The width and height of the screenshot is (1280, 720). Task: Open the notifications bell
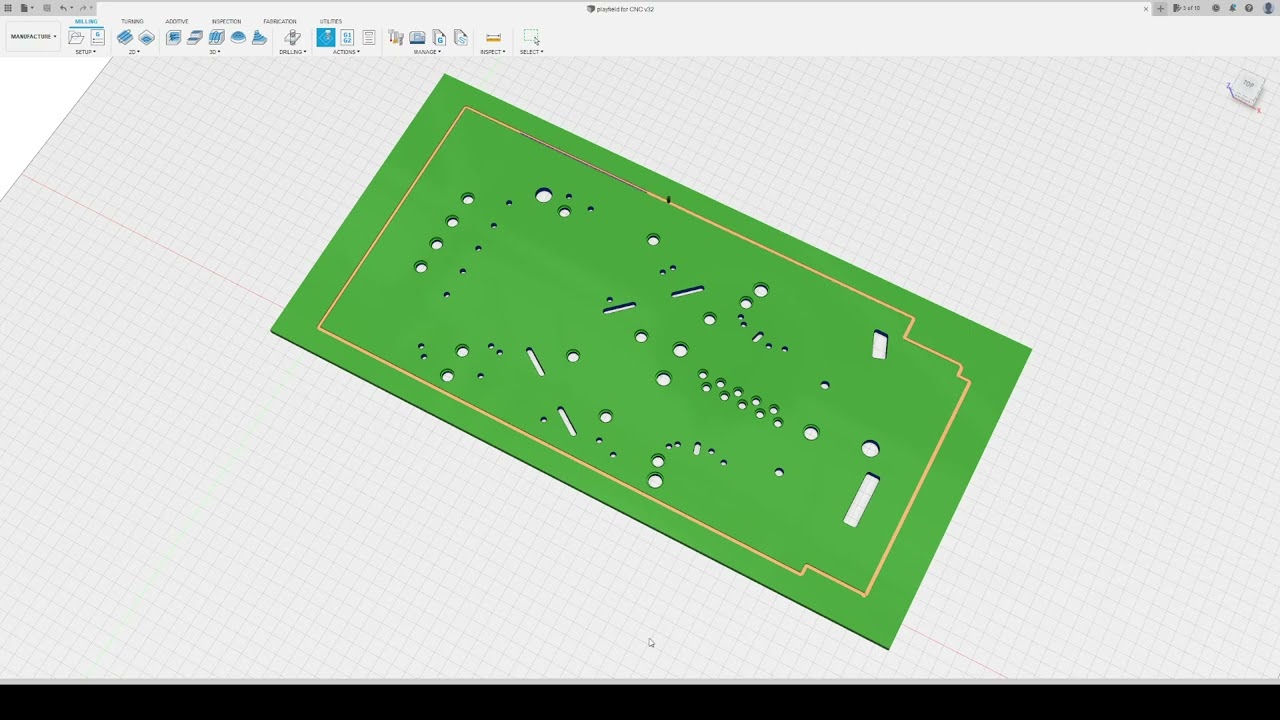[1233, 8]
